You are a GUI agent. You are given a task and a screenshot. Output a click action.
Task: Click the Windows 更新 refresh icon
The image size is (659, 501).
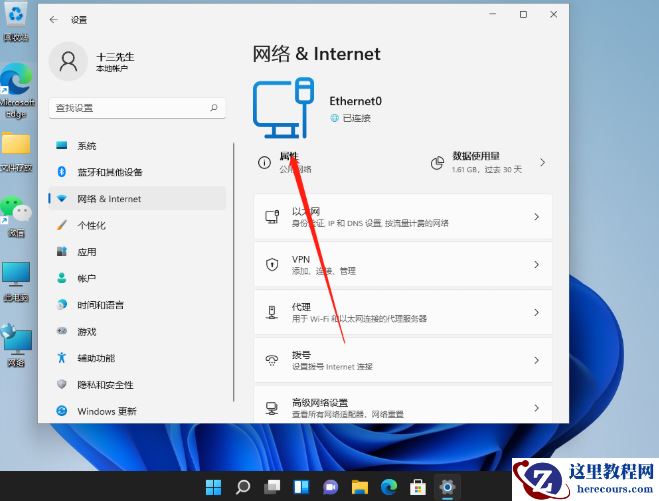(x=62, y=411)
